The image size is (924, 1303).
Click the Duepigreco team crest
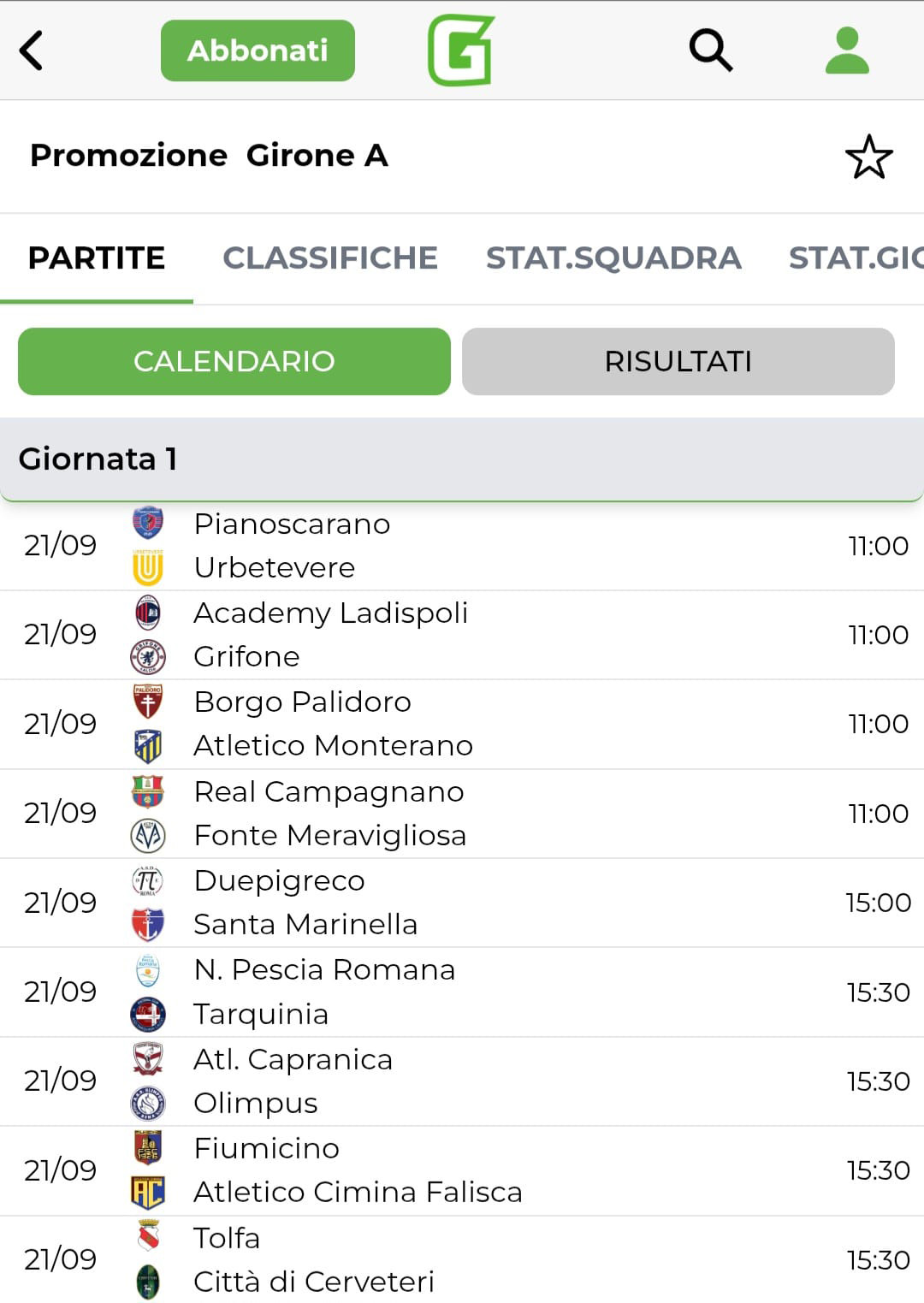(148, 880)
